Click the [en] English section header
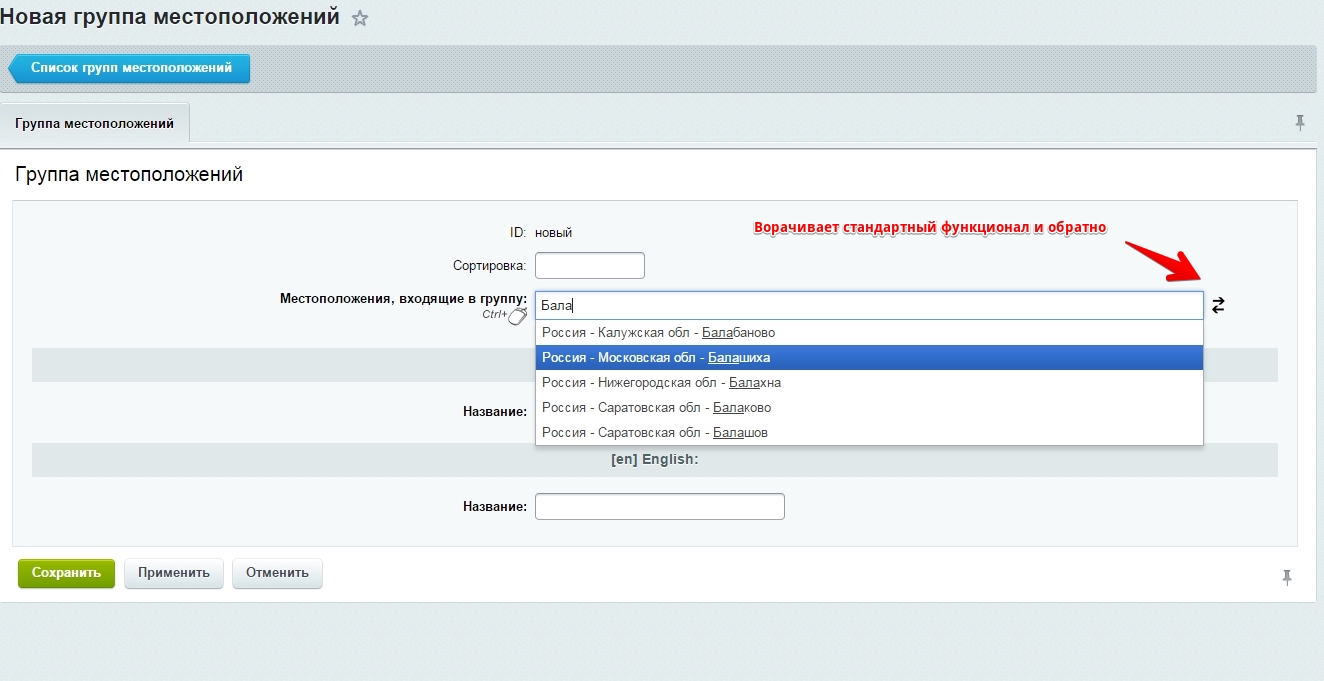This screenshot has width=1324, height=681. pos(654,460)
